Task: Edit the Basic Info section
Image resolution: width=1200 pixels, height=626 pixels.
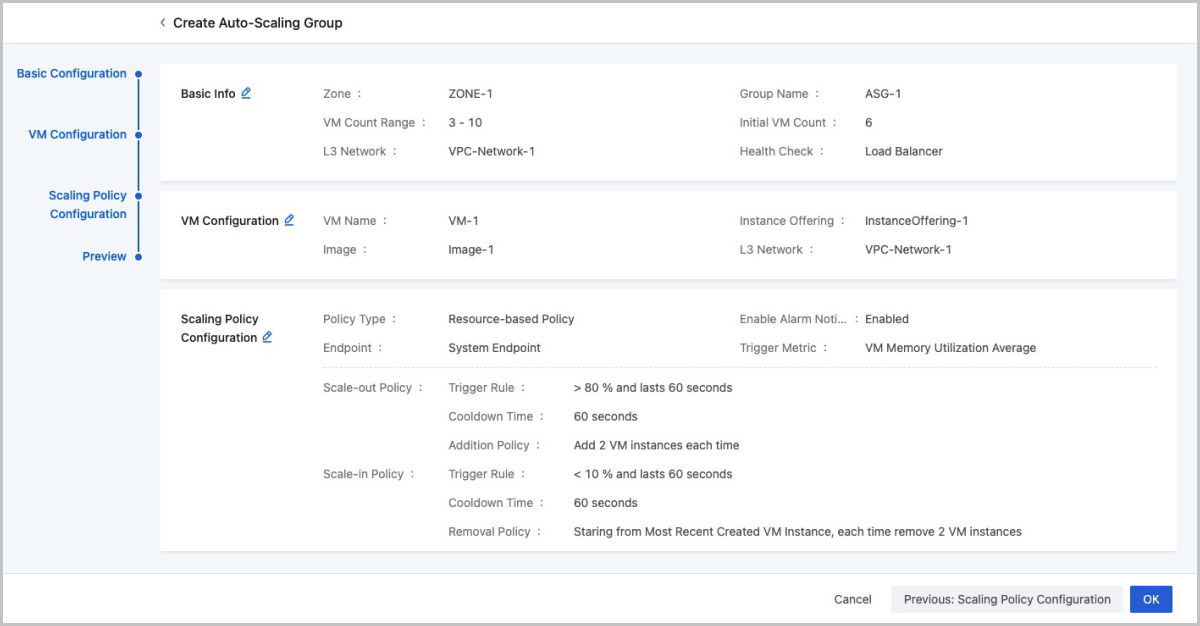Action: [x=246, y=93]
